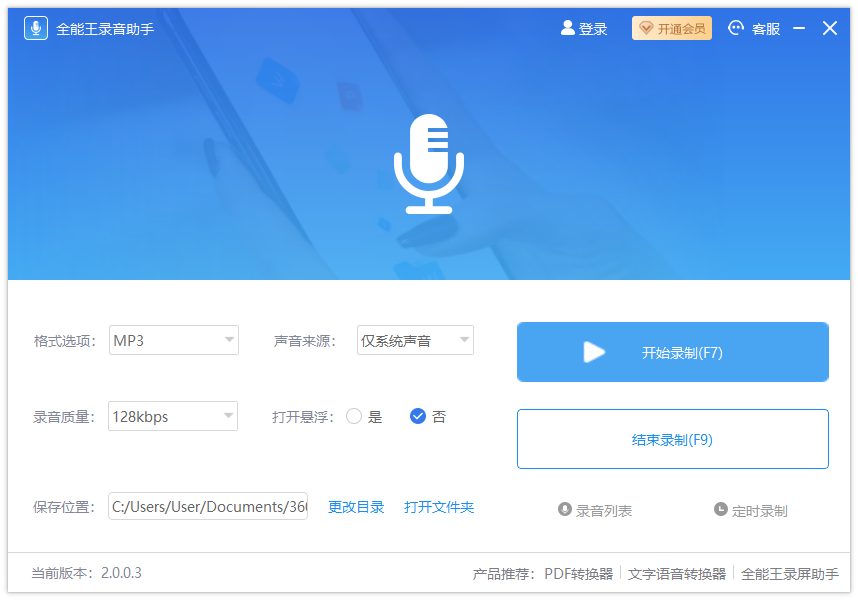Click 更改目录 to change save directory

pos(357,506)
